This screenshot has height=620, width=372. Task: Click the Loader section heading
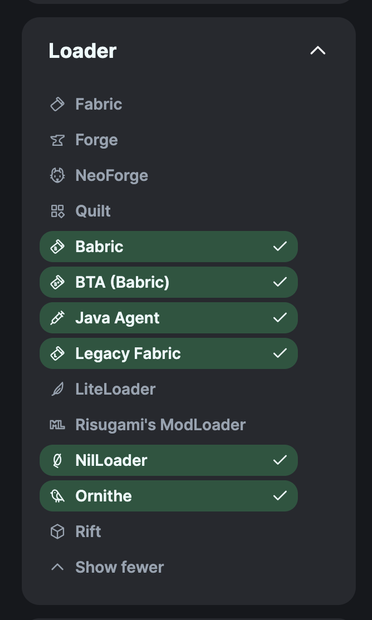pos(82,51)
